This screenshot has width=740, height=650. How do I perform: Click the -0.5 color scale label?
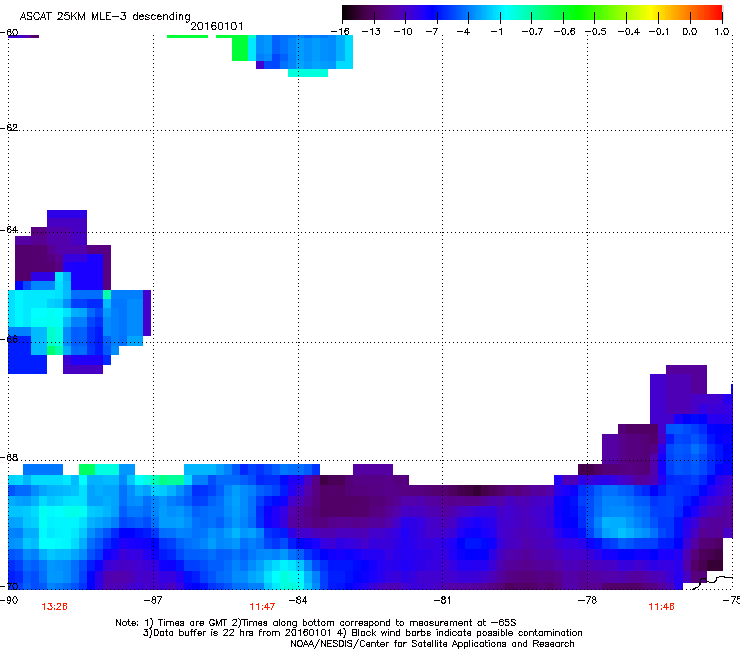(x=596, y=32)
